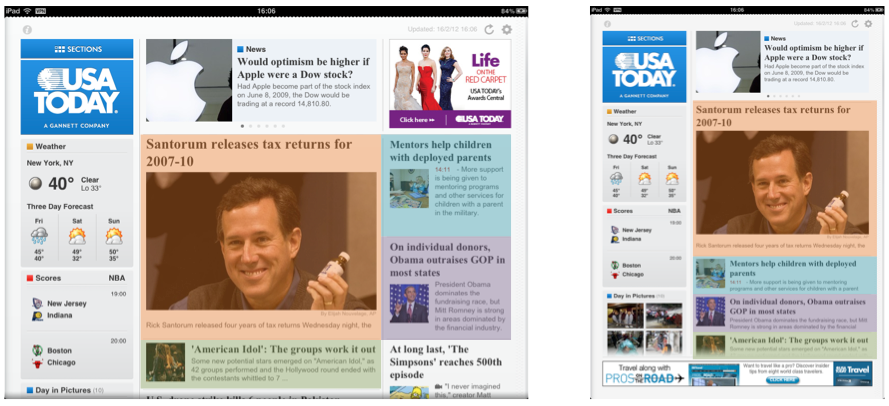
Task: Tap Sunday's sun forecast icon in landscape view
Action: (x=114, y=236)
